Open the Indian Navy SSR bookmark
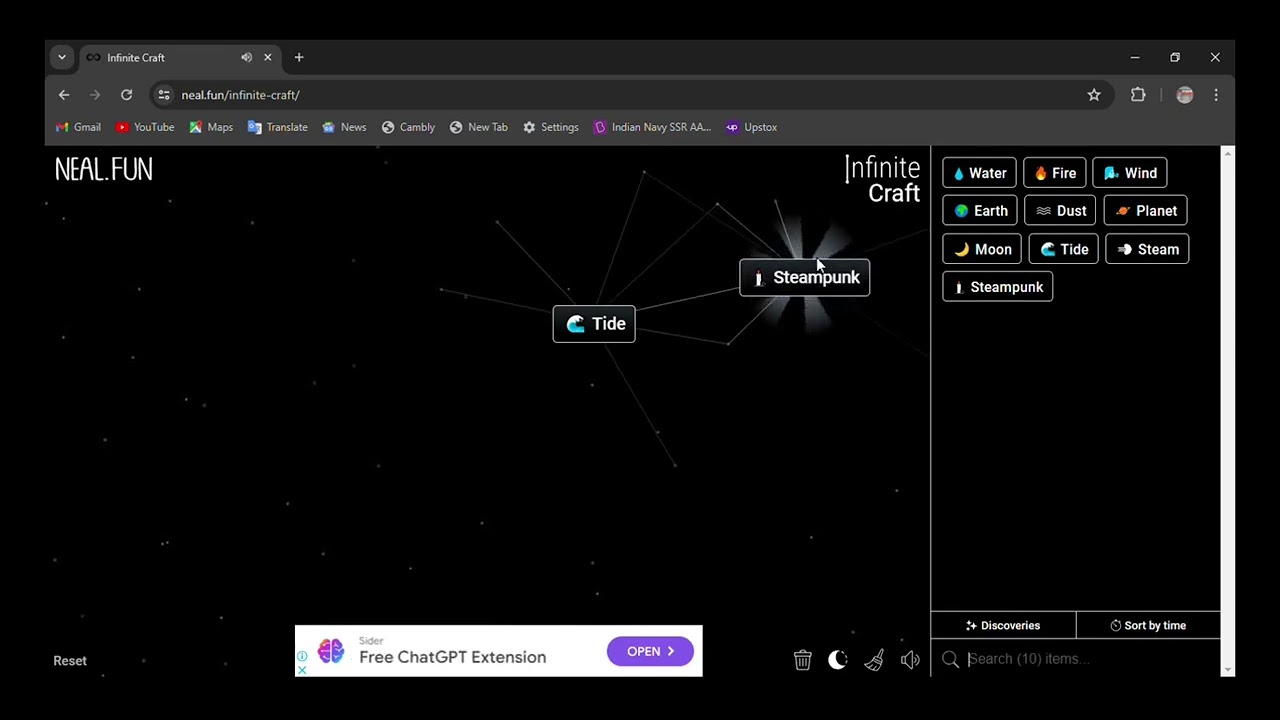This screenshot has height=720, width=1280. tap(652, 127)
